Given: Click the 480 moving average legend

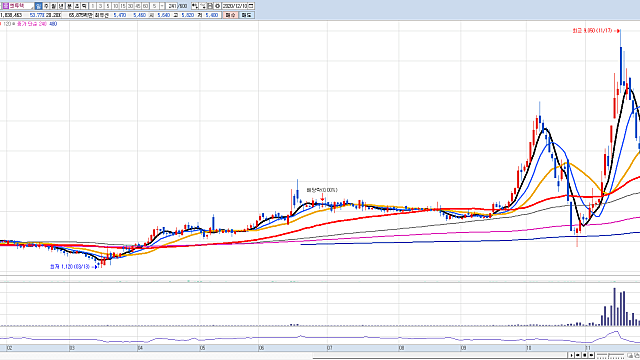Looking at the screenshot, I should pos(53,24).
